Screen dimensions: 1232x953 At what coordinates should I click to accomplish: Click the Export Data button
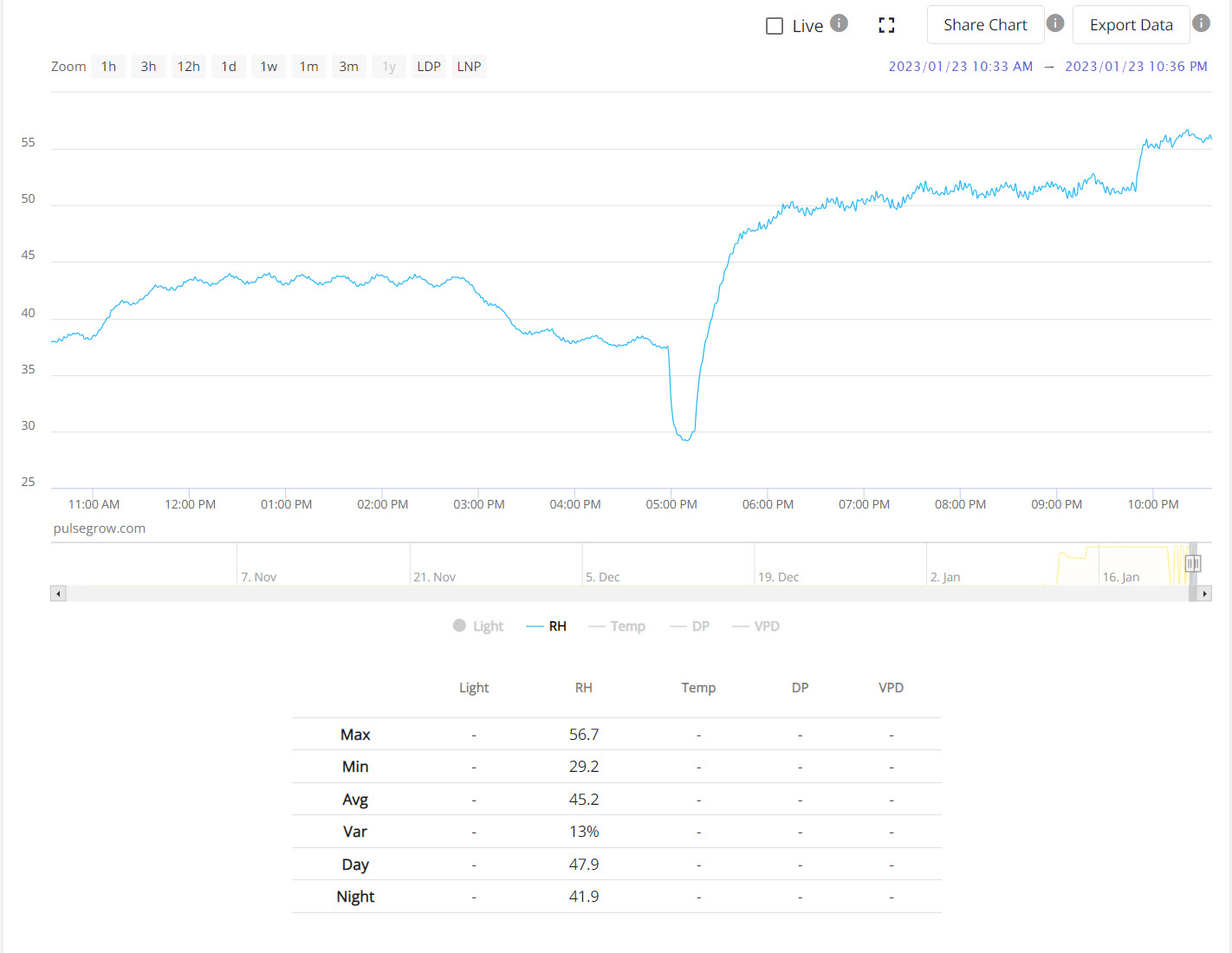tap(1131, 25)
